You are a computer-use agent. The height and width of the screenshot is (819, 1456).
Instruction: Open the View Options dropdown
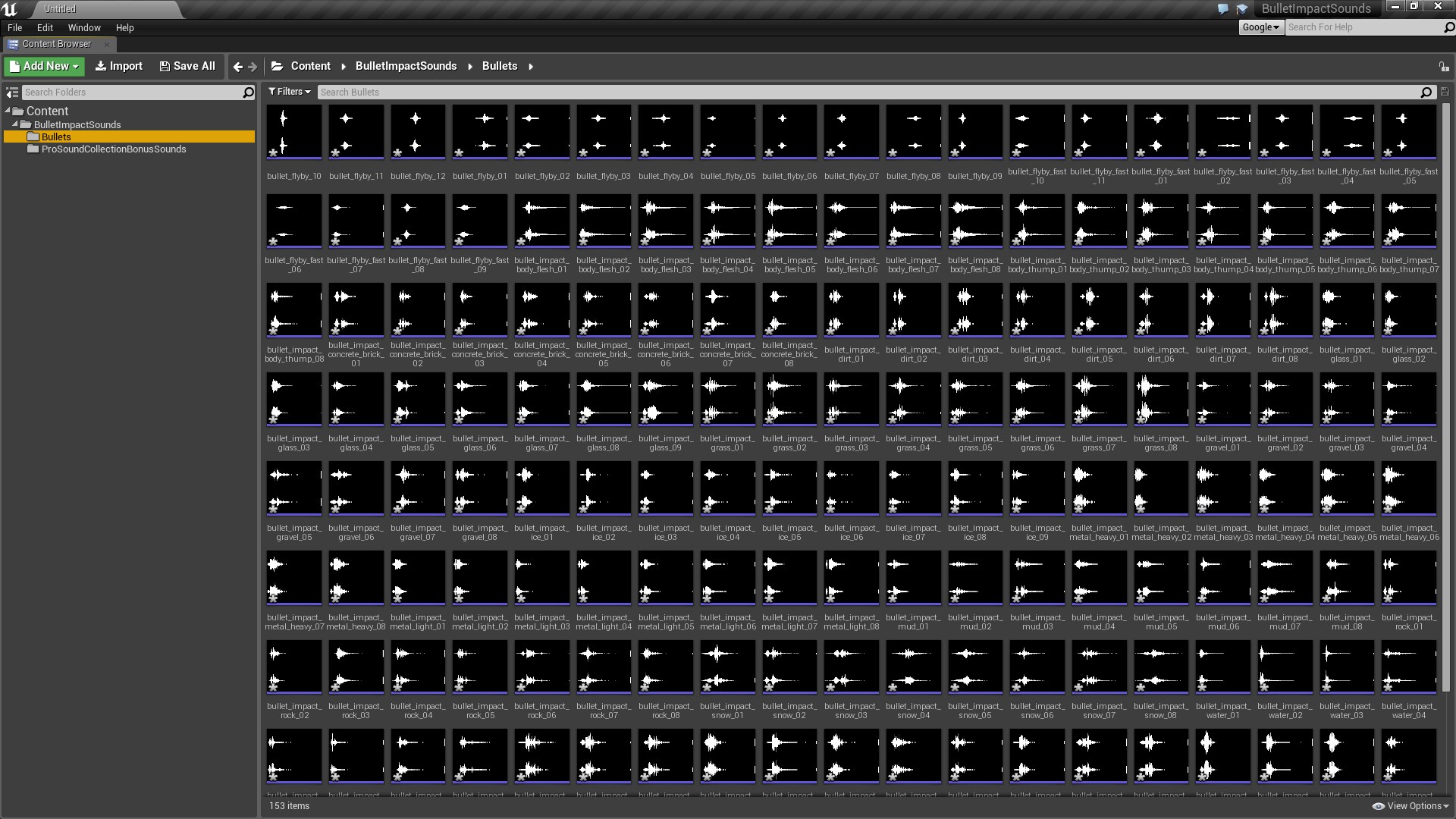tap(1412, 805)
